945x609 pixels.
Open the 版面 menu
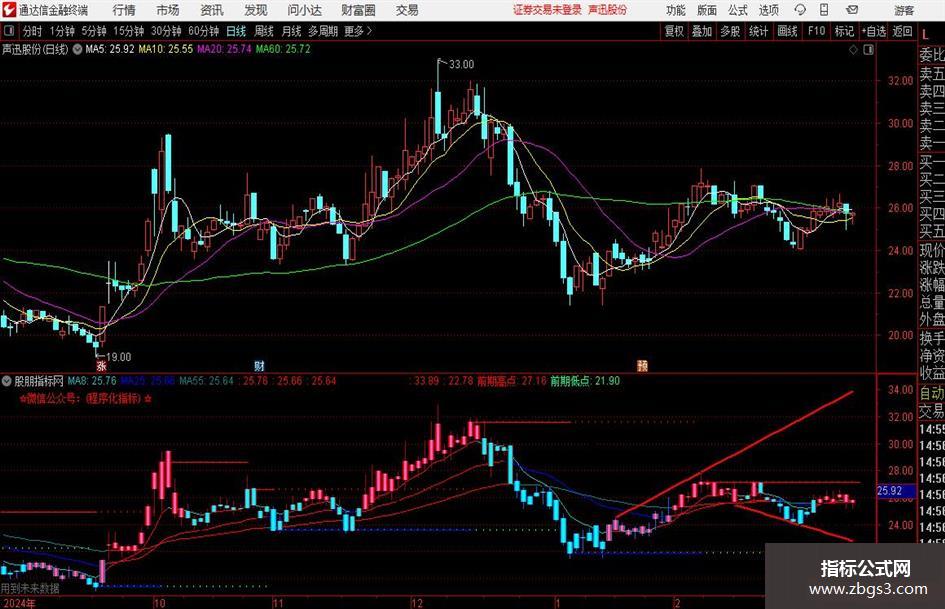707,10
